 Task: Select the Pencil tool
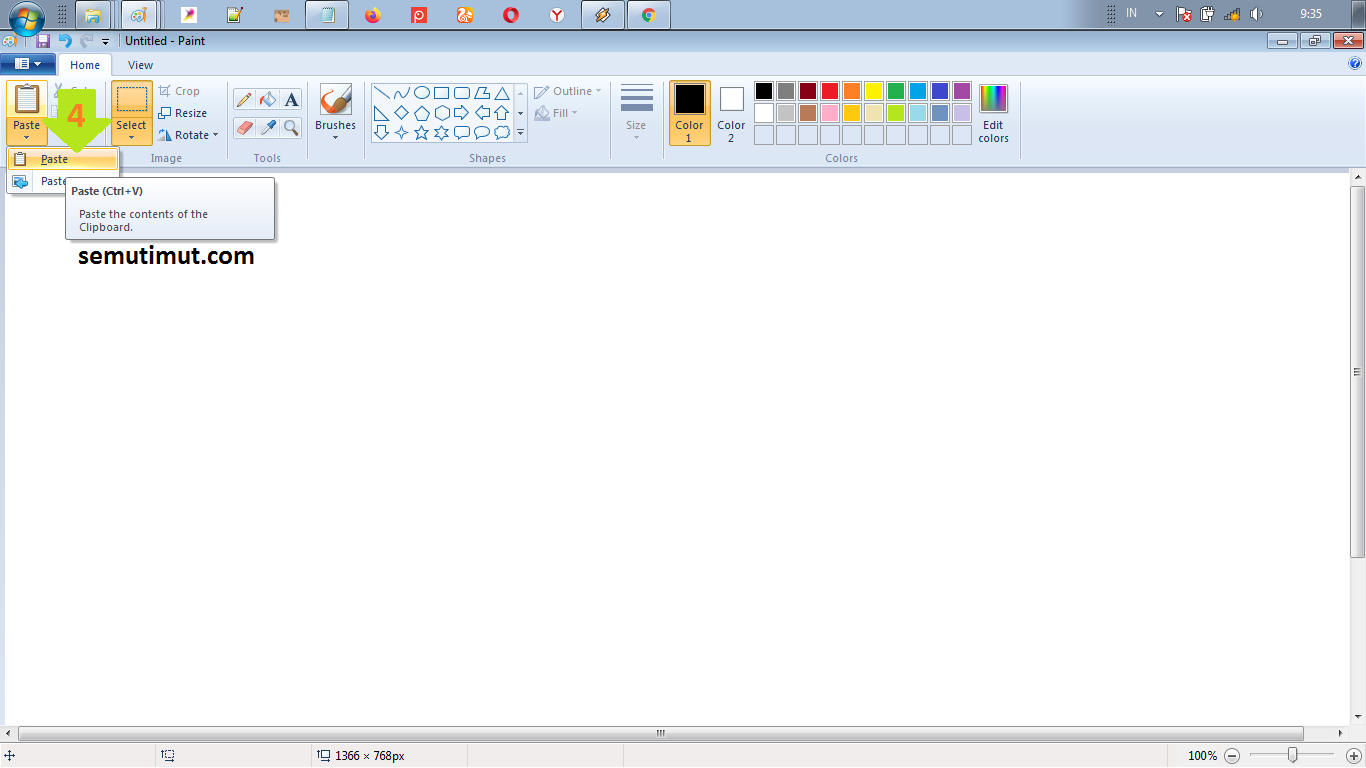(244, 99)
